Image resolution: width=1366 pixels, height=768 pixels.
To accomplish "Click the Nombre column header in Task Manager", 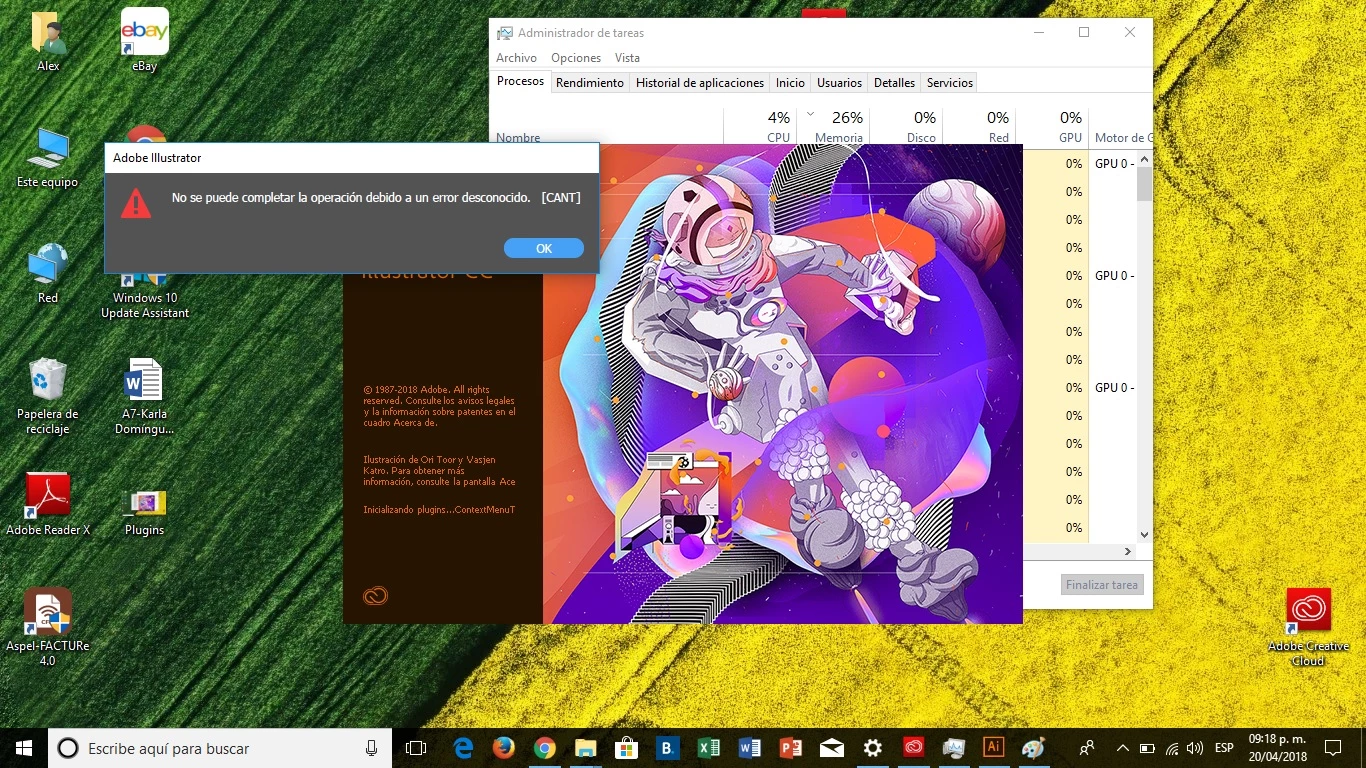I will (518, 138).
